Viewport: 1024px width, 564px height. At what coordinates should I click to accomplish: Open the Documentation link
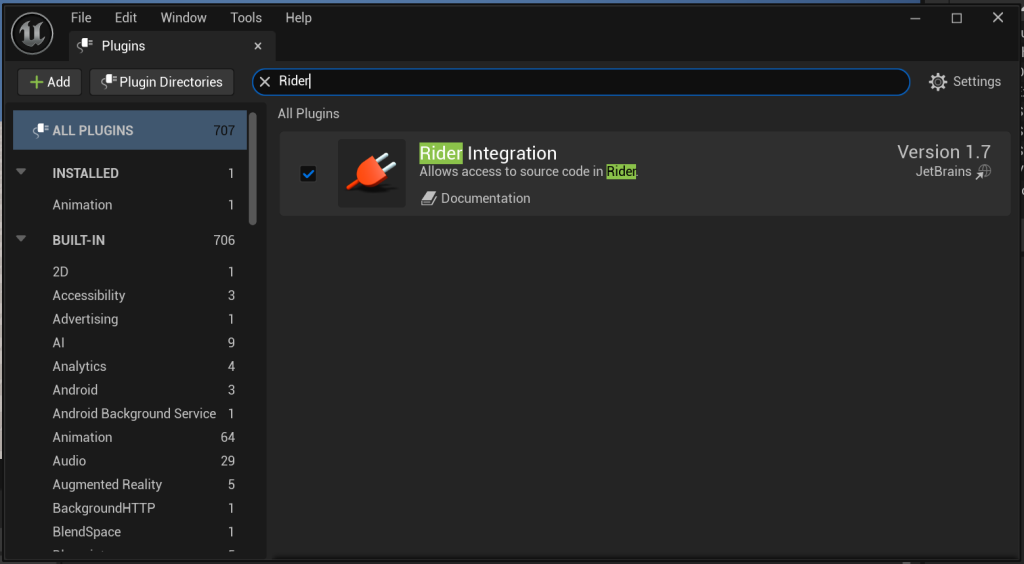[485, 198]
